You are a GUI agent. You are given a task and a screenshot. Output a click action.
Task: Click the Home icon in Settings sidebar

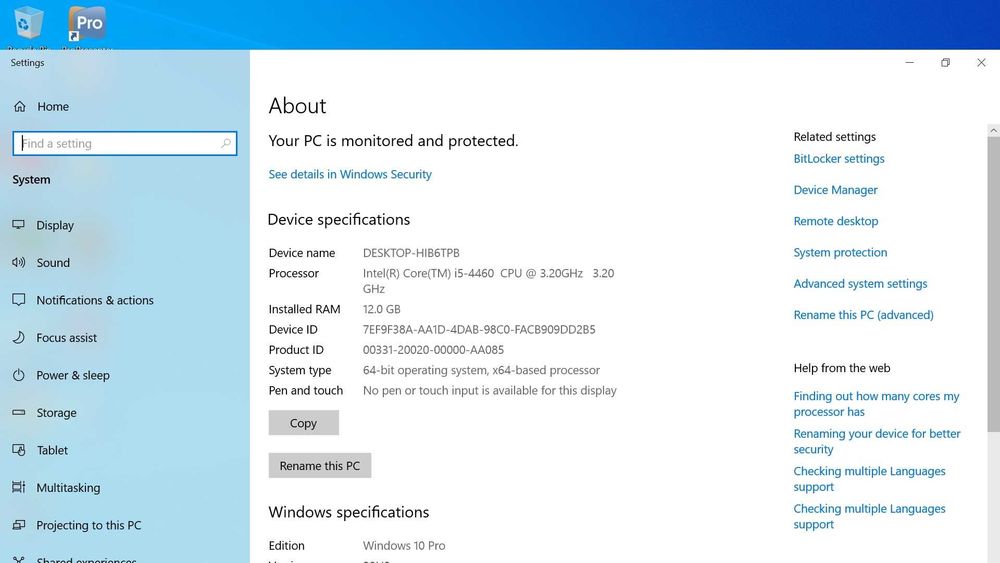tap(20, 106)
